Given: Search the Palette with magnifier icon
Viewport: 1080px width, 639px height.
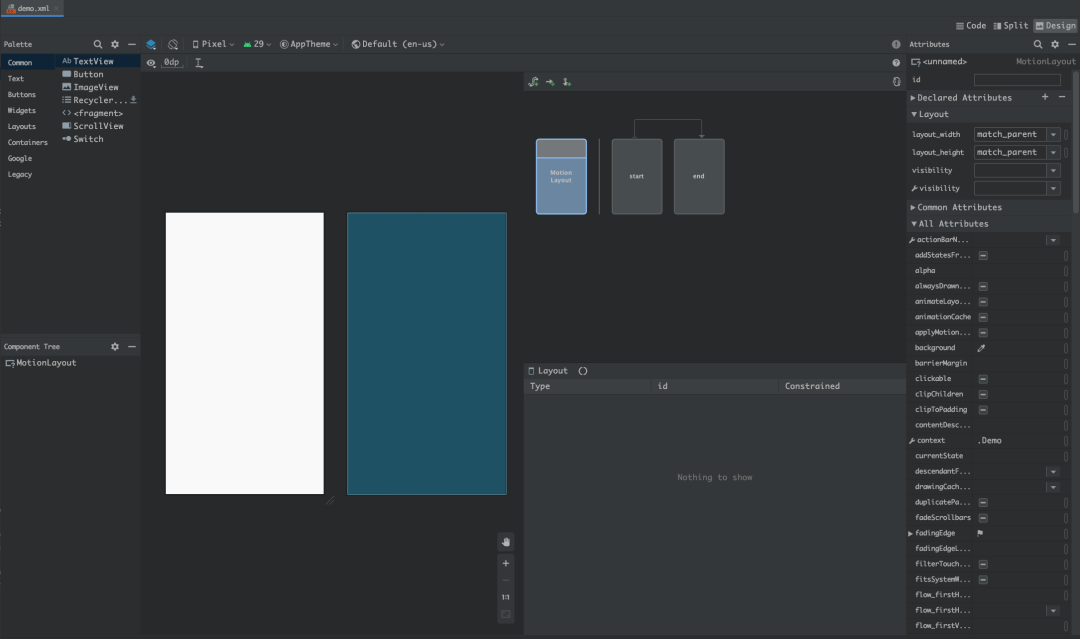Looking at the screenshot, I should tap(98, 44).
